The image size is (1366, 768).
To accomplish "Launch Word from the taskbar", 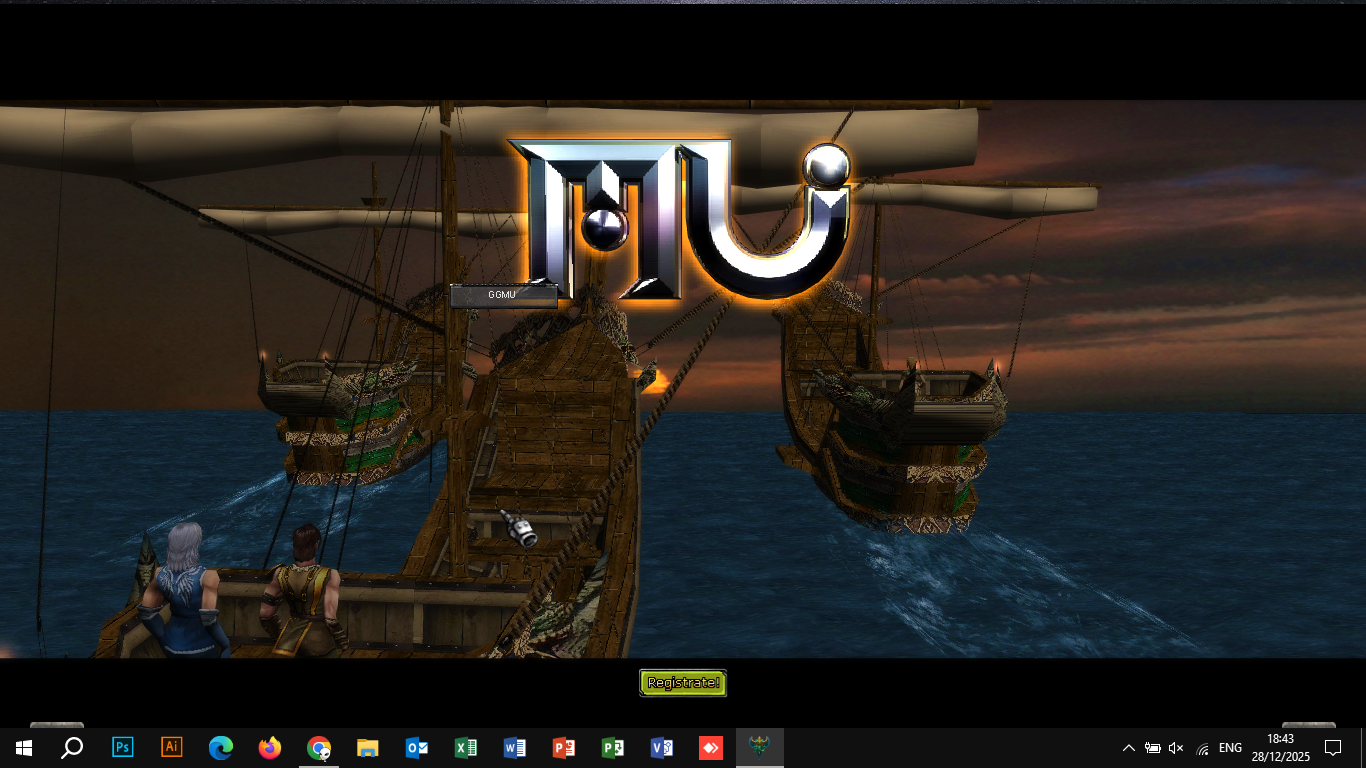I will [515, 748].
